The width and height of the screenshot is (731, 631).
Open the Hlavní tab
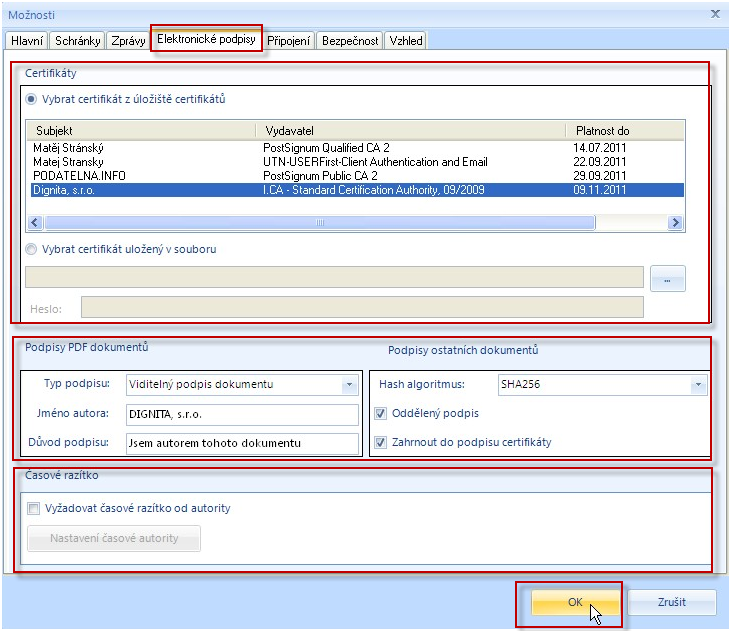pos(27,41)
